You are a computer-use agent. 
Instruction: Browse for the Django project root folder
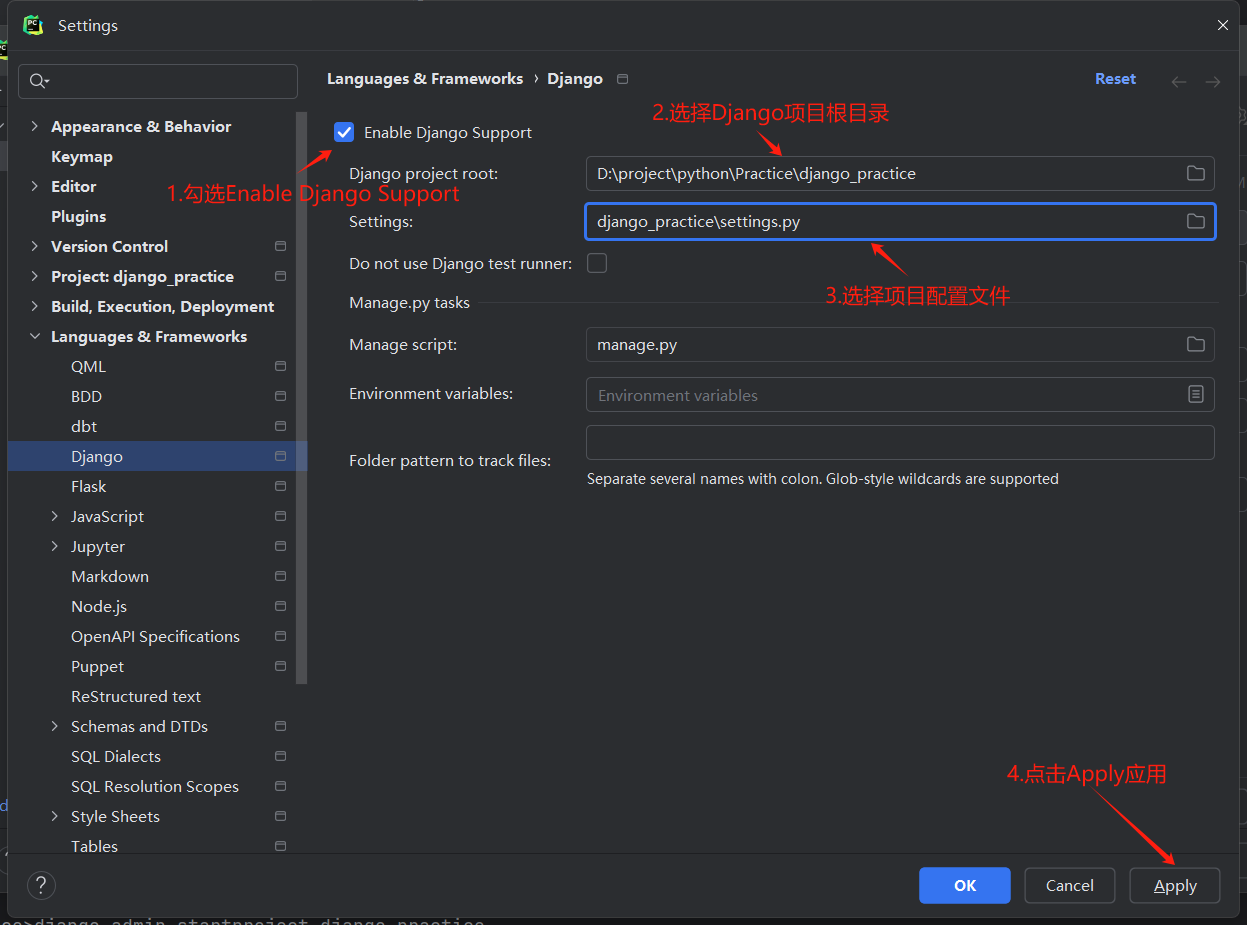point(1195,173)
